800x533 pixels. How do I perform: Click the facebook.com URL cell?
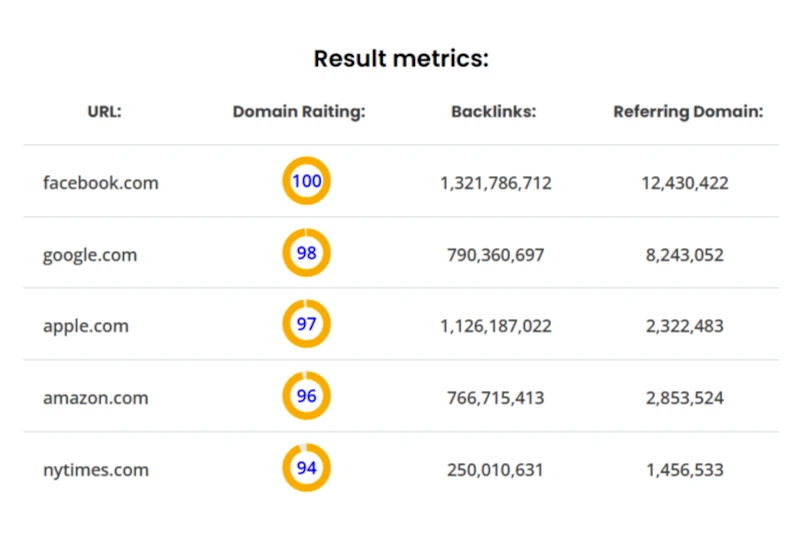click(x=101, y=183)
